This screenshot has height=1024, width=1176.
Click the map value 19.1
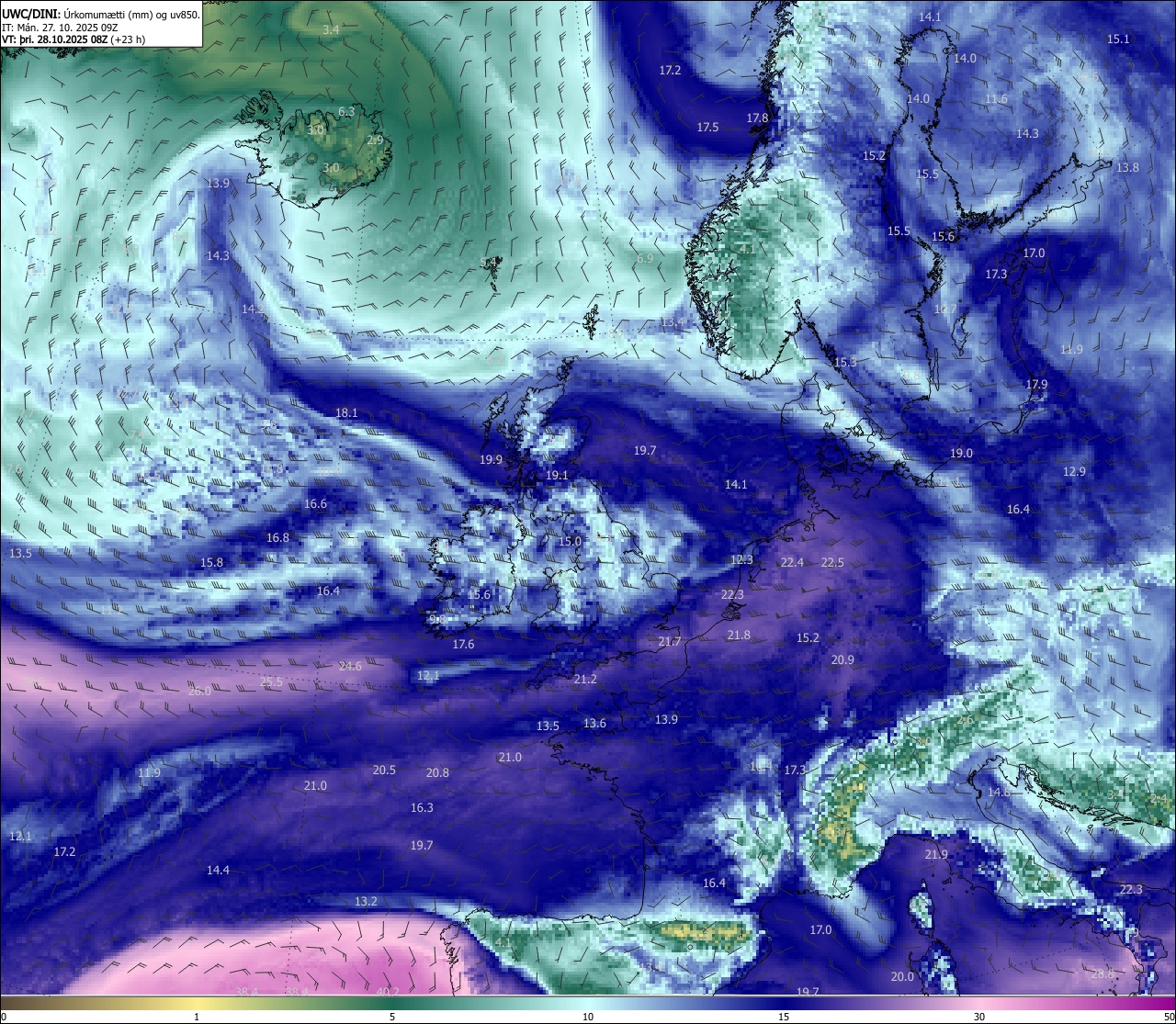click(557, 475)
